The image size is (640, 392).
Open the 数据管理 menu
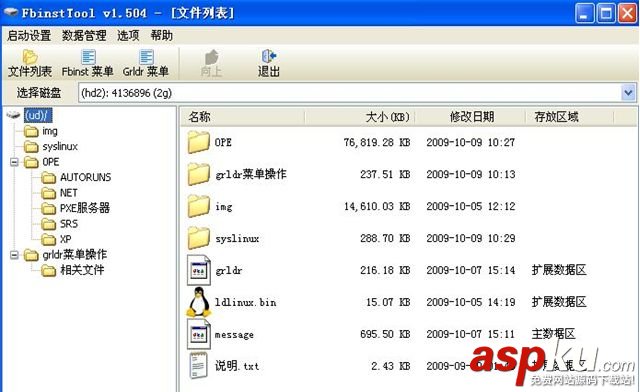point(84,36)
